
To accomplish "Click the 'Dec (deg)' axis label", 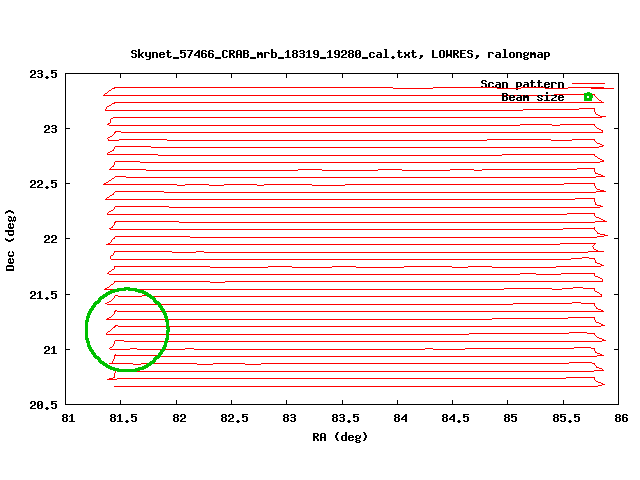I will tap(10, 240).
